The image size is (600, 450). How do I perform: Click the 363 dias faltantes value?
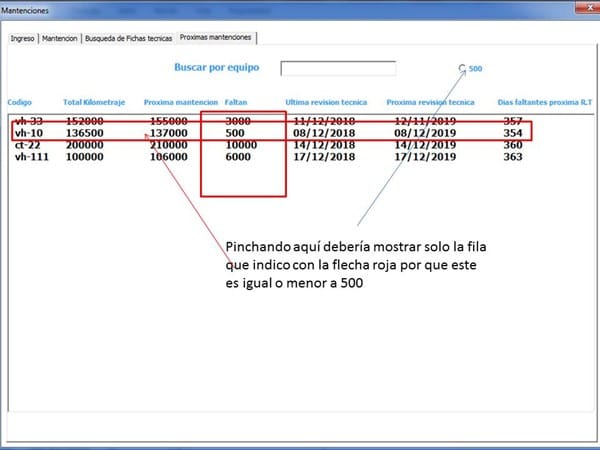[x=513, y=157]
